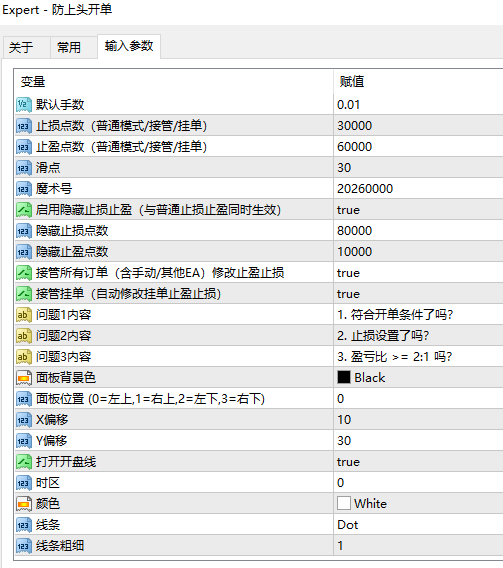The image size is (503, 568).
Task: Toggle the true value of 打开开盘线
Action: tap(418, 462)
